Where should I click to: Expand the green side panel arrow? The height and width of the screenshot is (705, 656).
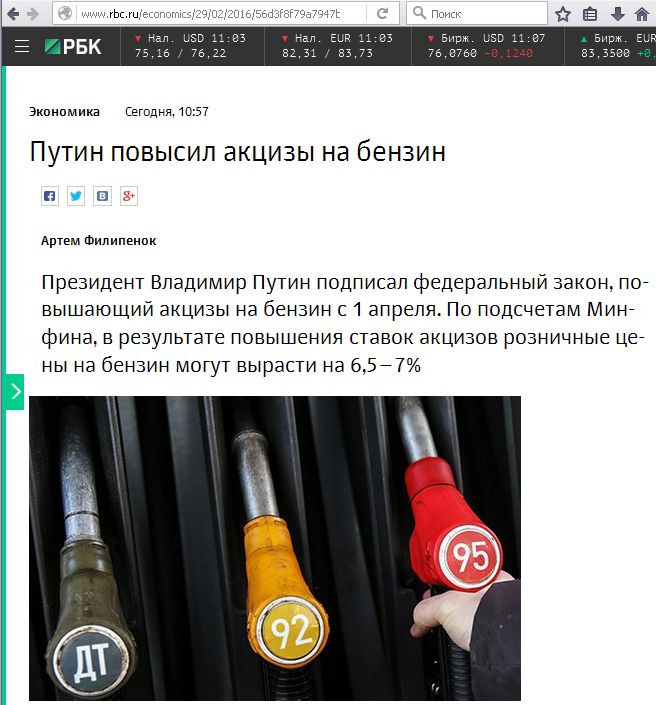point(14,392)
